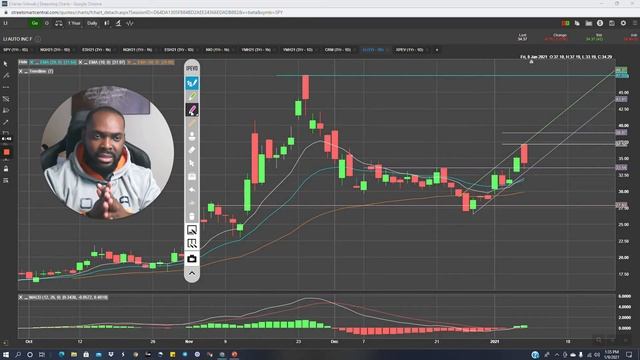Screen dimensions: 640x360
Task: Open the 1 Year range dropdown
Action: [74, 23]
